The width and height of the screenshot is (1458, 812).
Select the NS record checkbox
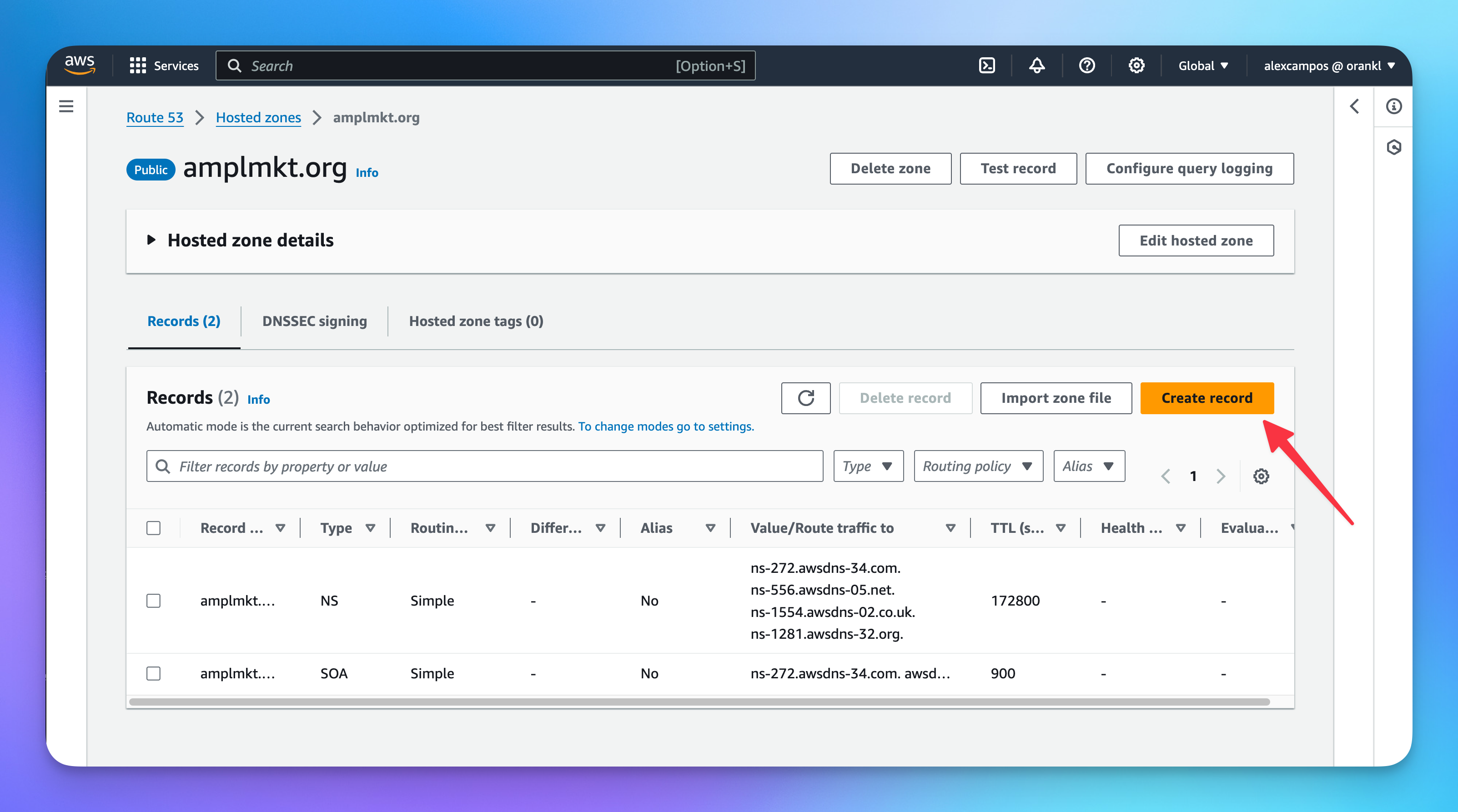(153, 601)
